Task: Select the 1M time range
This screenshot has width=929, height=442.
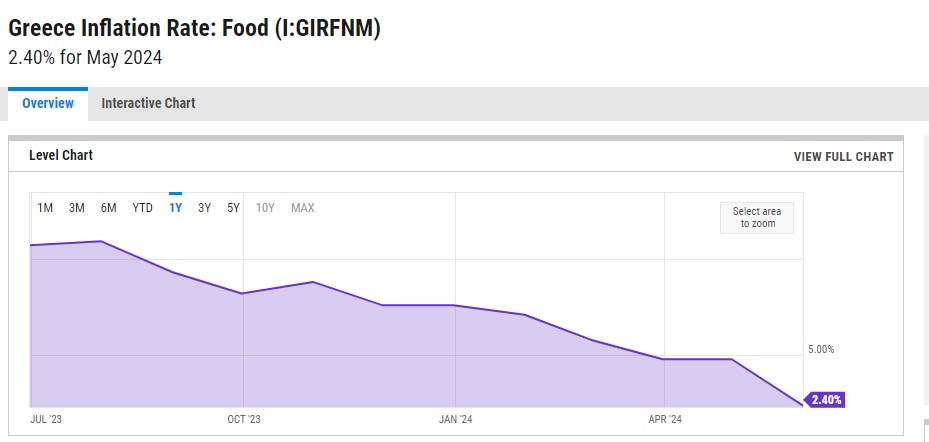Action: [45, 208]
